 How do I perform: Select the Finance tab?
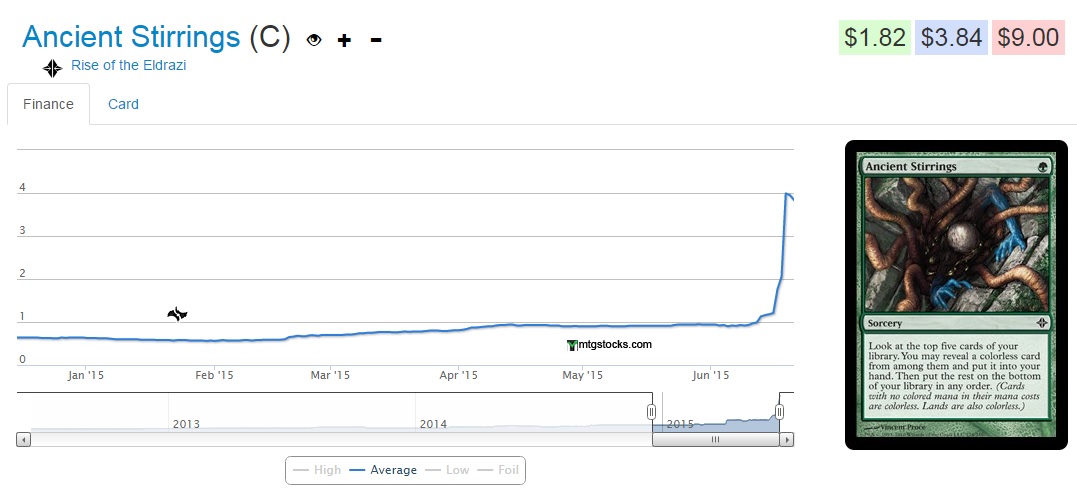click(48, 104)
